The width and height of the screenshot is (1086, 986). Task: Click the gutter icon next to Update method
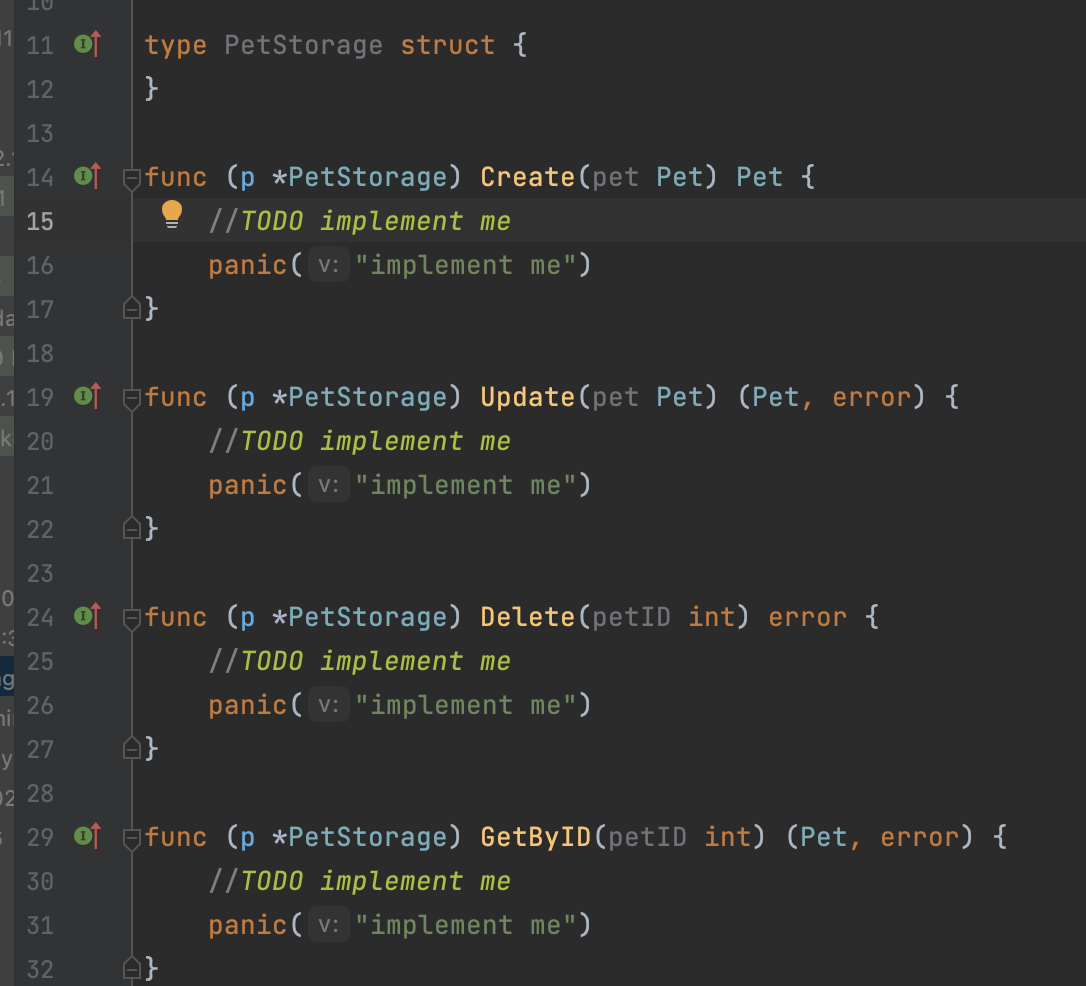coord(87,397)
